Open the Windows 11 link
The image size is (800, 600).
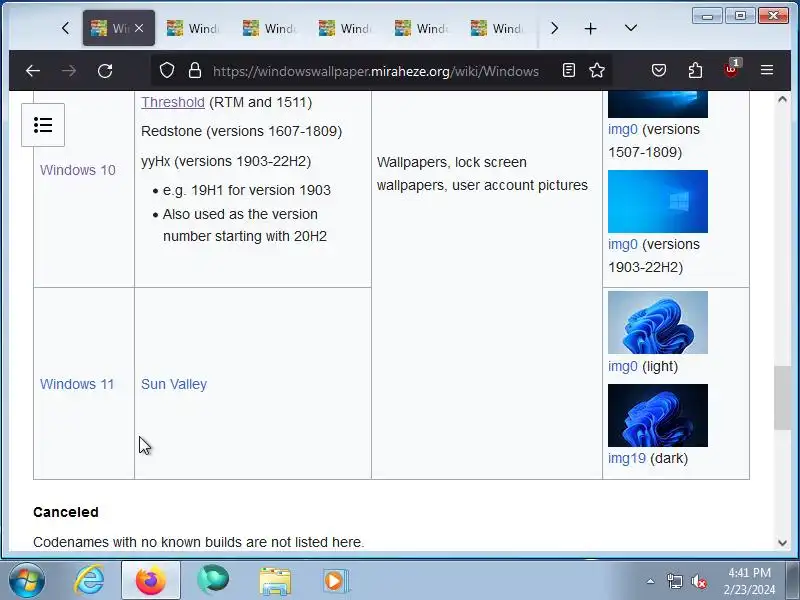77,384
